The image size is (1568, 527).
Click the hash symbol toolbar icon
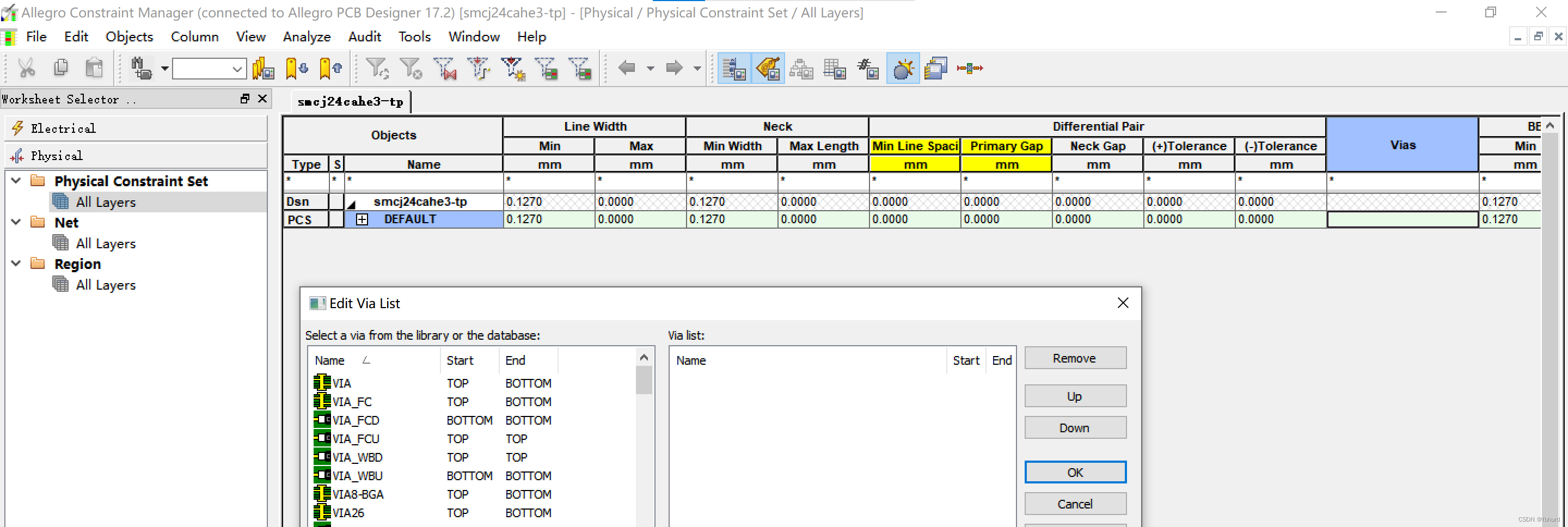click(x=867, y=68)
